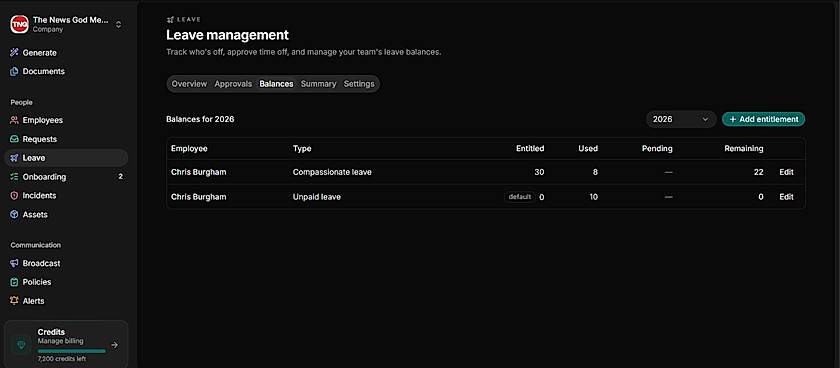Click the Generate wand icon
The height and width of the screenshot is (368, 840).
(x=14, y=52)
